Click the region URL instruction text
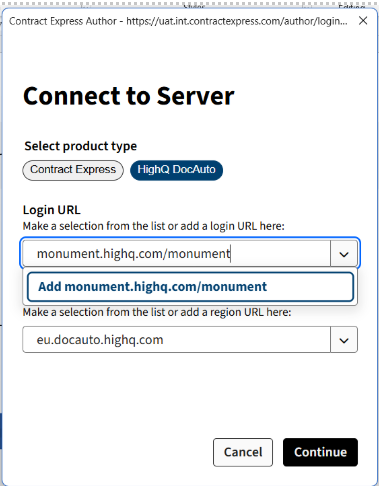Screen dimensions: 379x486 tap(157, 312)
